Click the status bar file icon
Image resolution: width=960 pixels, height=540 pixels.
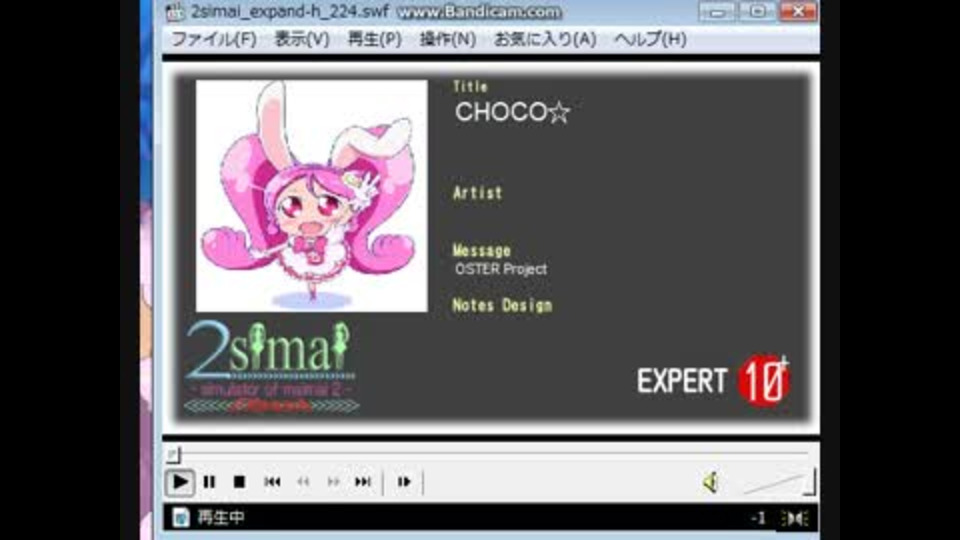[x=181, y=518]
